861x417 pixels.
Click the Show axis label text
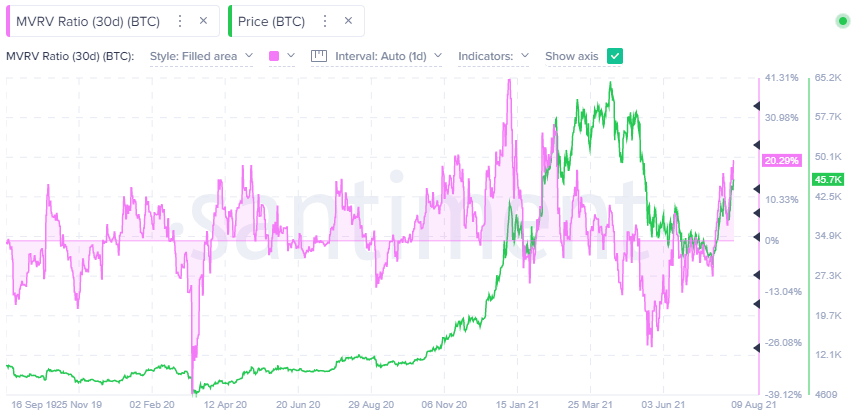coord(572,56)
